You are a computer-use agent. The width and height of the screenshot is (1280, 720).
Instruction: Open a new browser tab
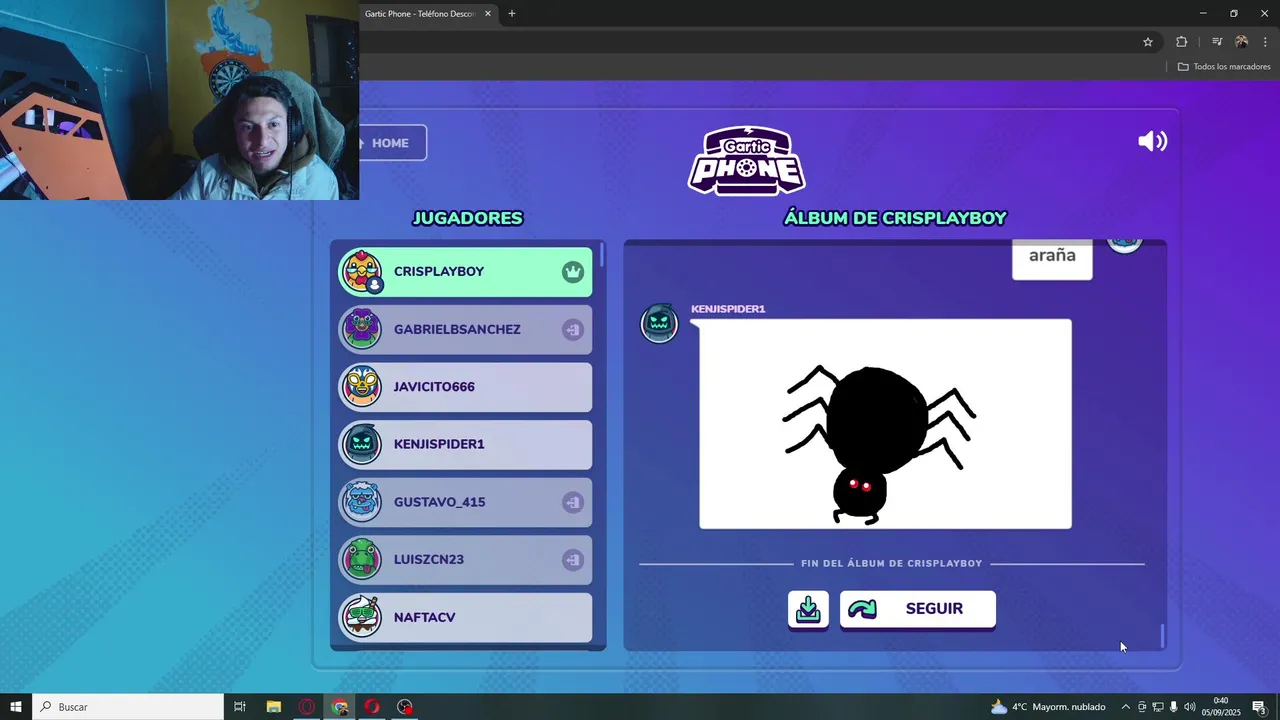click(x=512, y=14)
